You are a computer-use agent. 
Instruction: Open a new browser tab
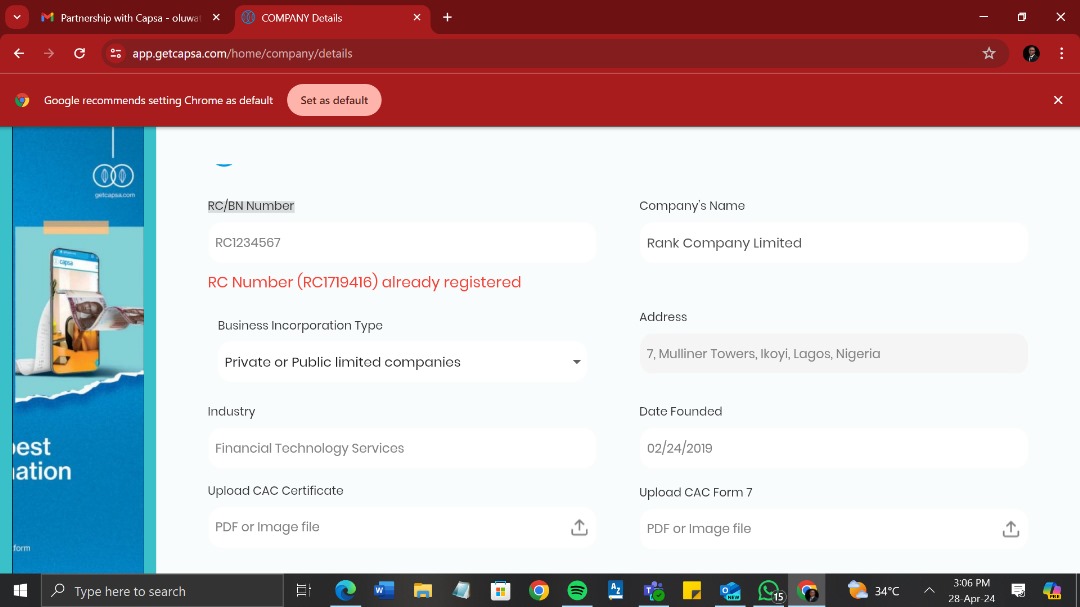448,17
